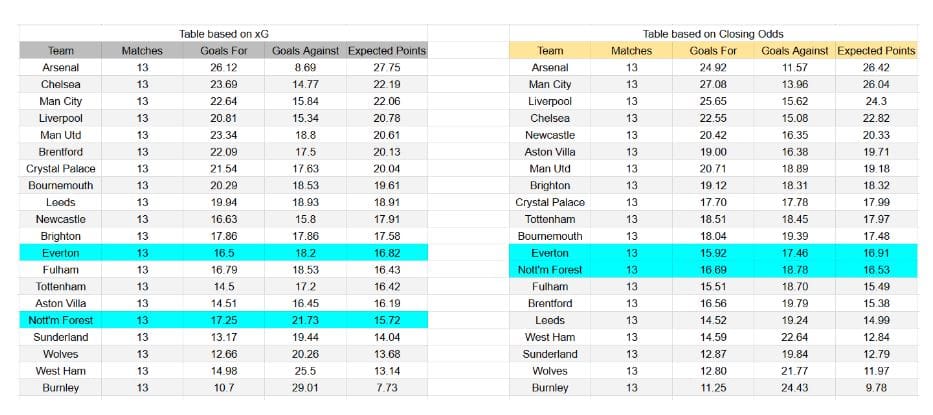Click Arsenal's expected points value 27.75

(x=387, y=68)
